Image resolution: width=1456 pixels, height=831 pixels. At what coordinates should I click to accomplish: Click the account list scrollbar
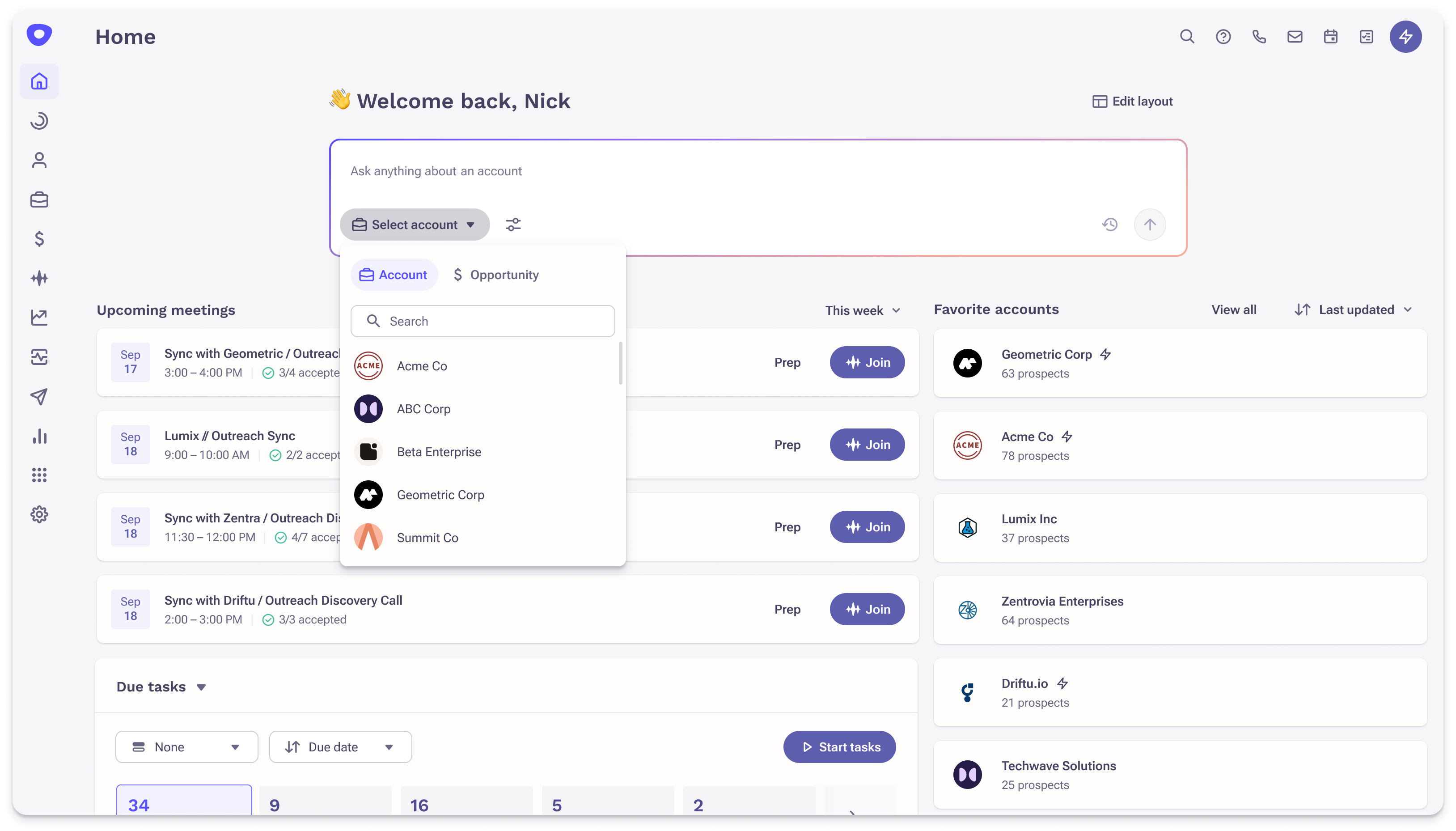click(x=620, y=364)
